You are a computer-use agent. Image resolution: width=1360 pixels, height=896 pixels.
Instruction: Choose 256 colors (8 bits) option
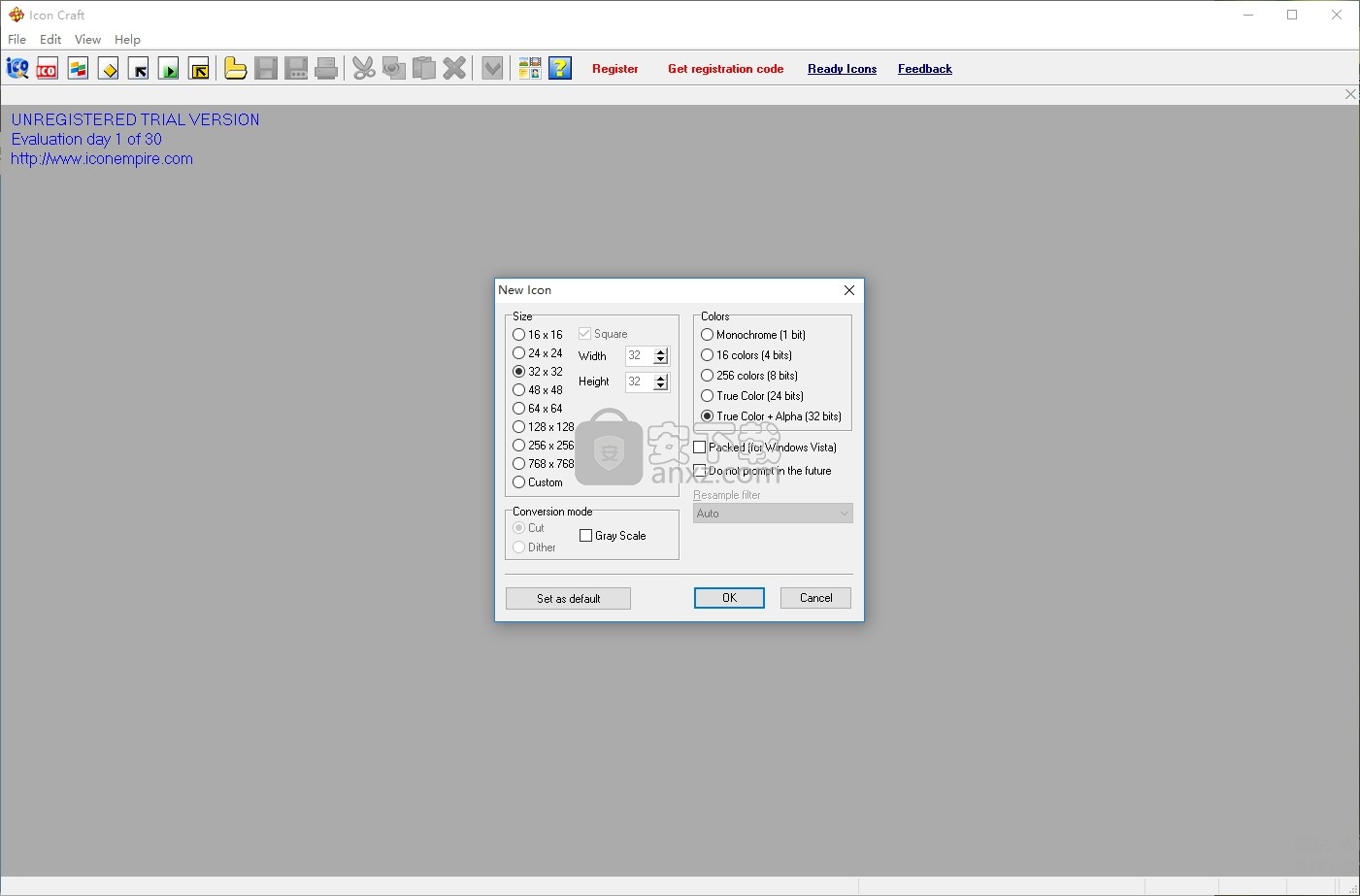749,376
